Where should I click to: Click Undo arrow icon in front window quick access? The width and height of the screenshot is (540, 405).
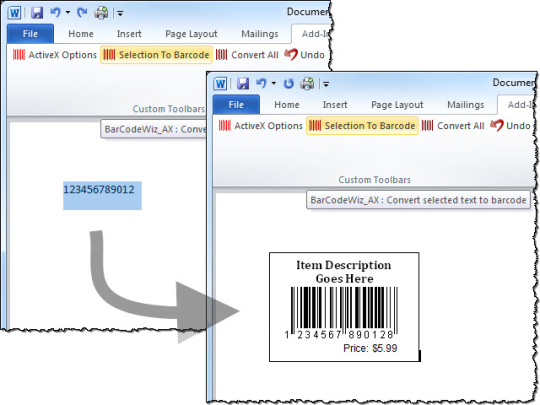click(x=261, y=83)
